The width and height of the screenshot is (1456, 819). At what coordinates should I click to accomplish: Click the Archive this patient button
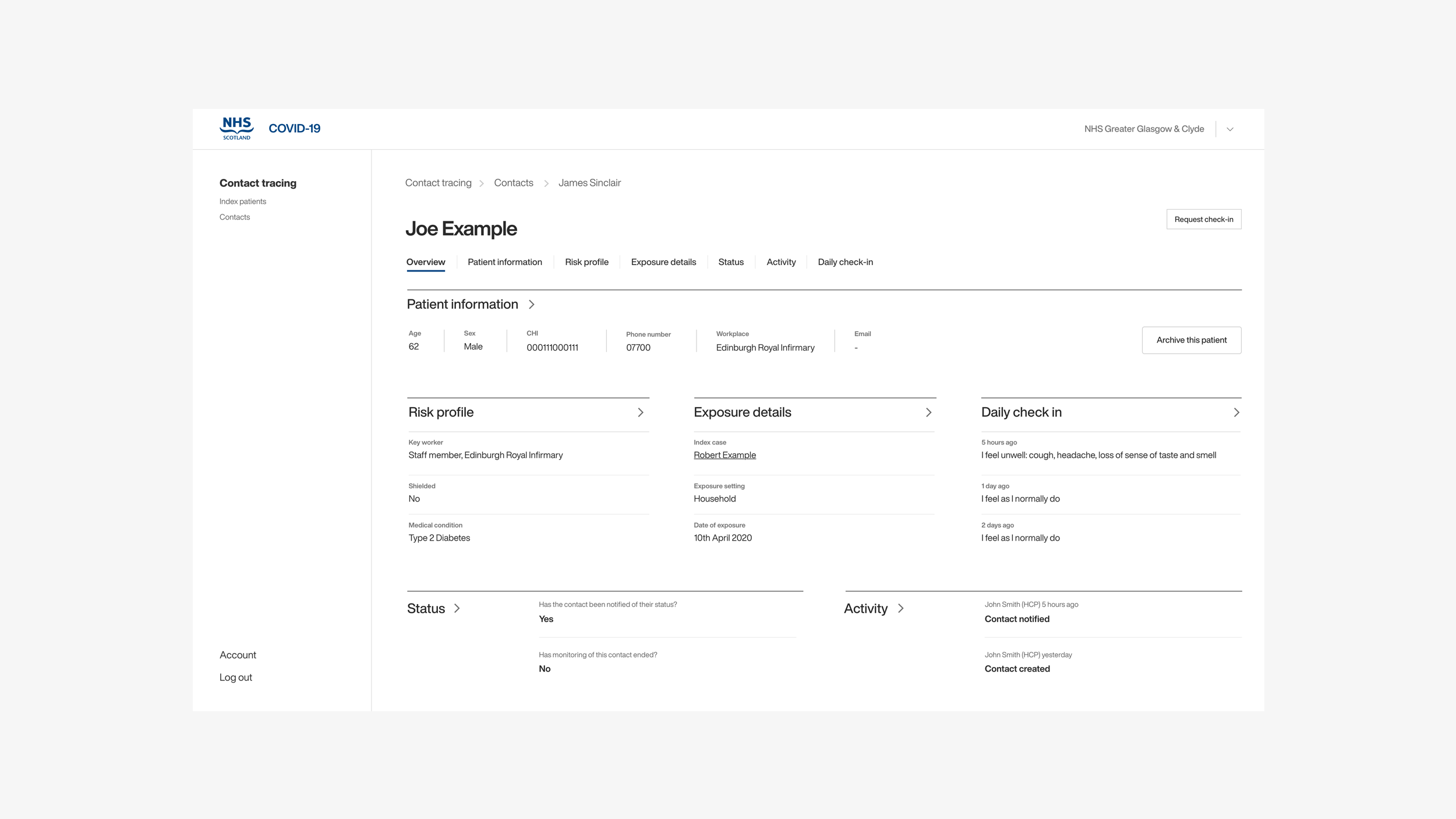[x=1191, y=340]
